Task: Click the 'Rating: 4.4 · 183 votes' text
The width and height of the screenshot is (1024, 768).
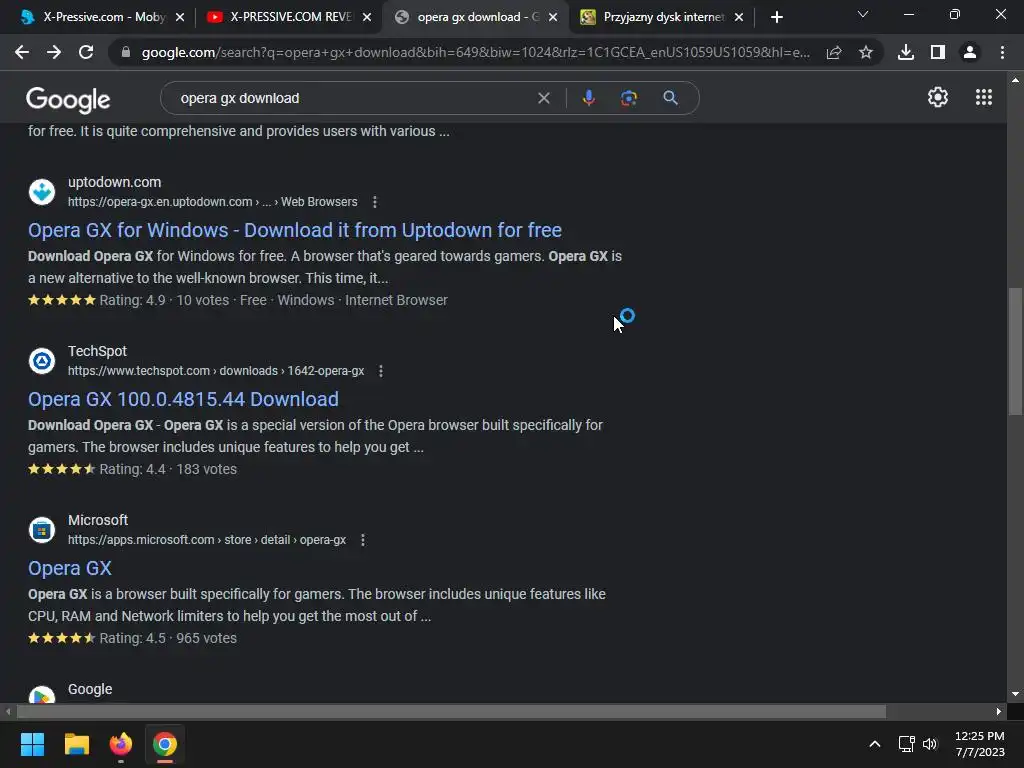Action: tap(168, 469)
